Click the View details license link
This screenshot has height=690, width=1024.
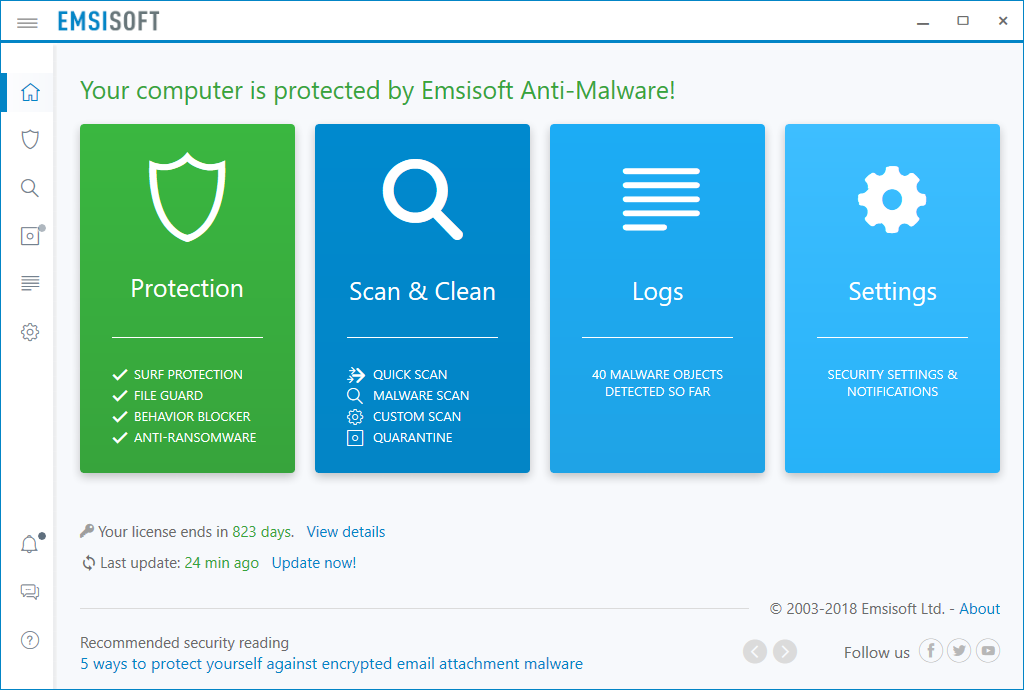(345, 532)
